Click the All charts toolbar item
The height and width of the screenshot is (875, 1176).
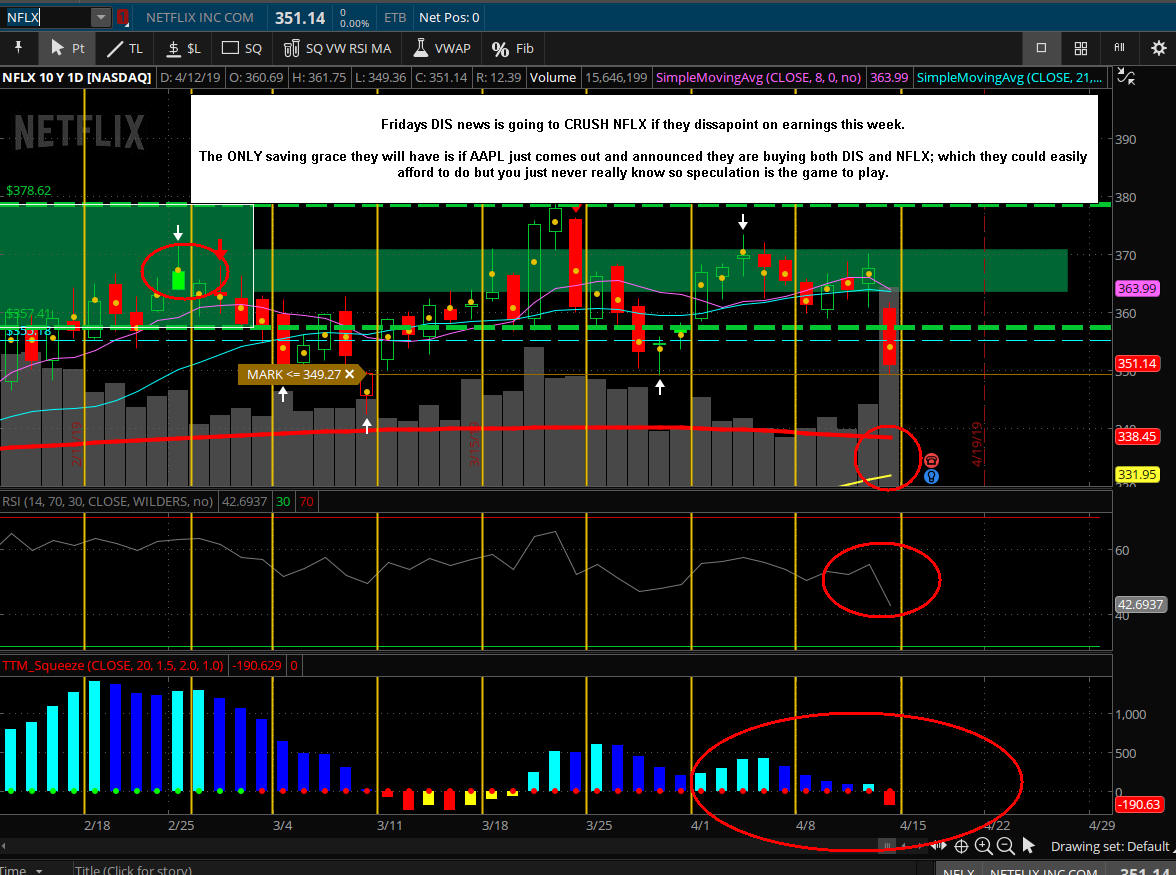(1119, 48)
